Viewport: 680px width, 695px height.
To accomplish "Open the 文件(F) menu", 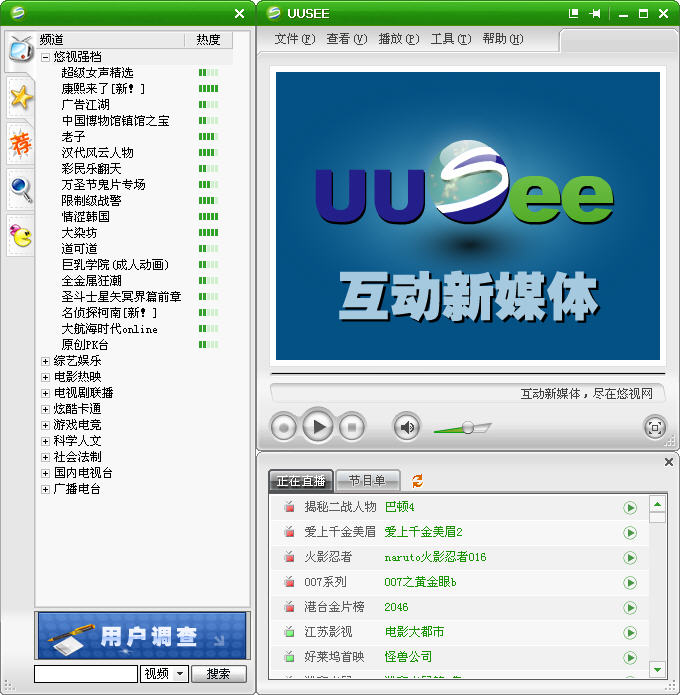I will pyautogui.click(x=295, y=39).
